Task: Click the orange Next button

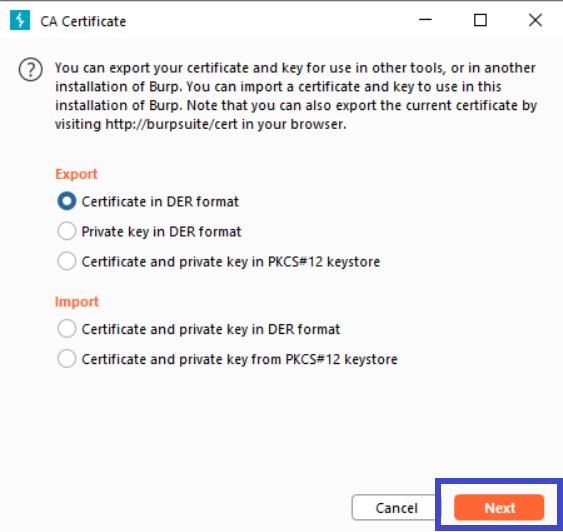Action: pyautogui.click(x=499, y=507)
